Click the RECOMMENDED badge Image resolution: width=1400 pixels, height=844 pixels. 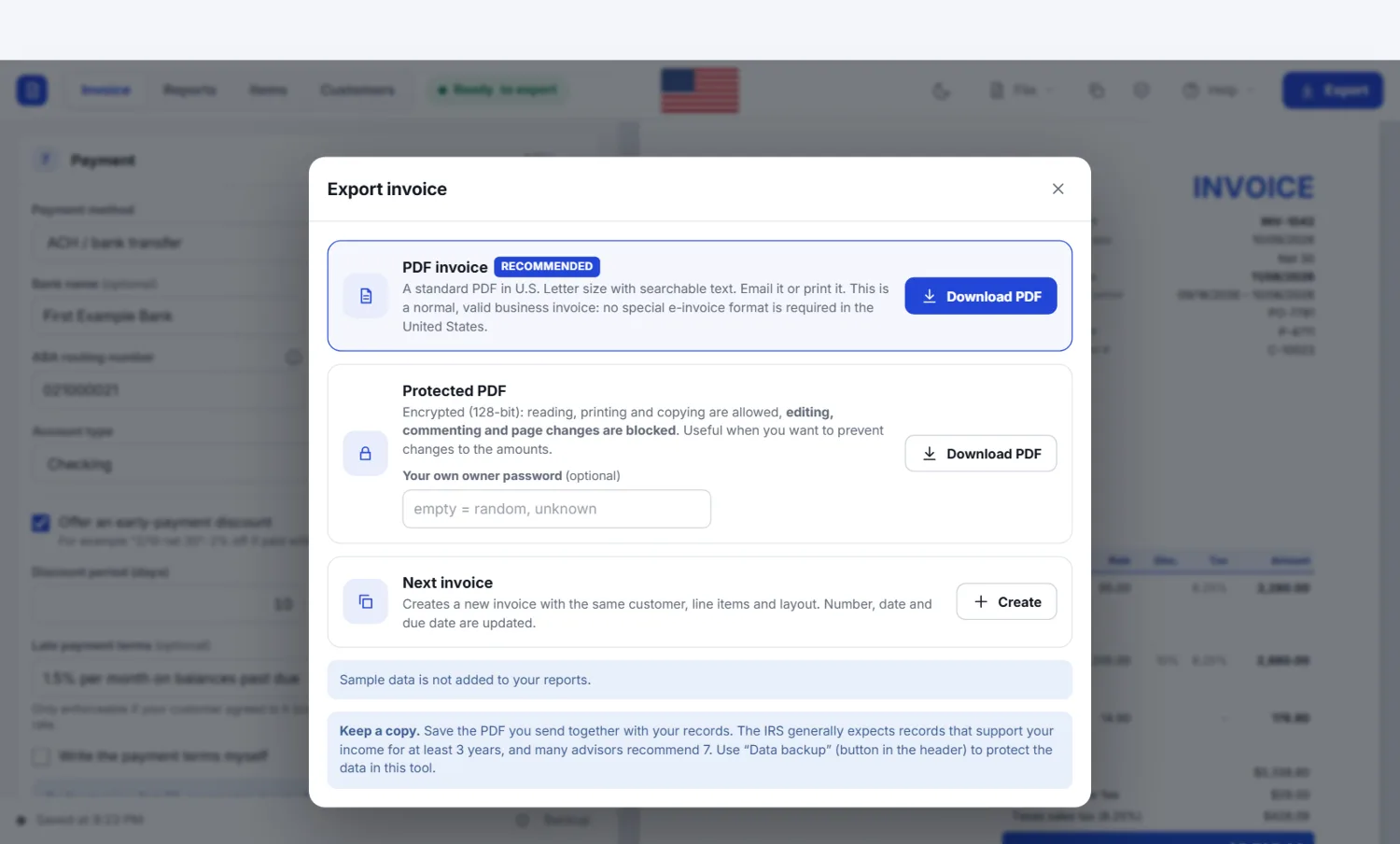pyautogui.click(x=547, y=267)
